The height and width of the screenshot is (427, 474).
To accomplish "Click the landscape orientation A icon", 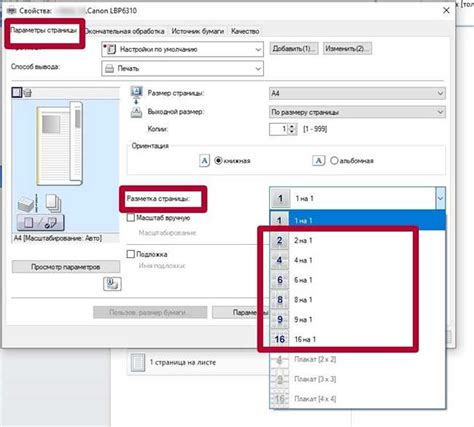I will tap(318, 161).
